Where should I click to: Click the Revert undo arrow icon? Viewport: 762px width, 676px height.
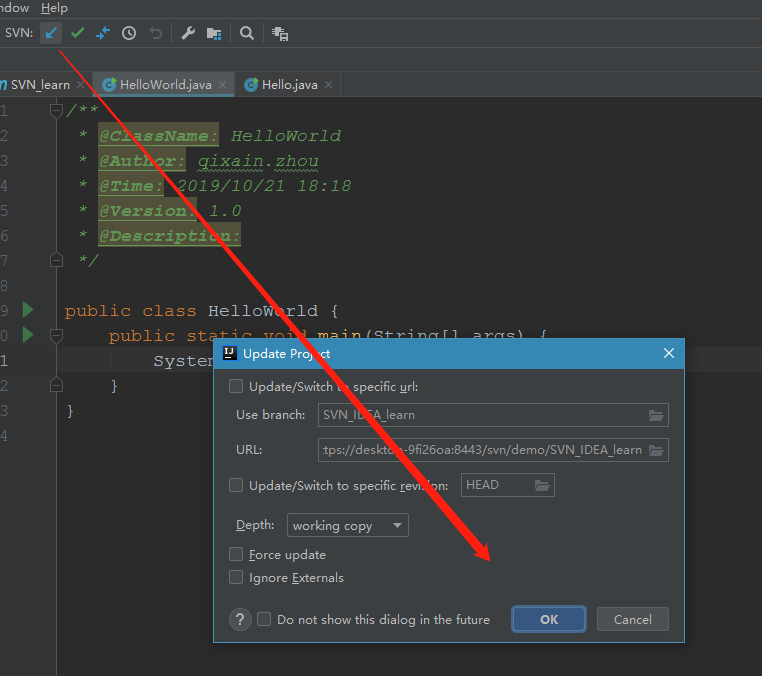click(x=156, y=33)
